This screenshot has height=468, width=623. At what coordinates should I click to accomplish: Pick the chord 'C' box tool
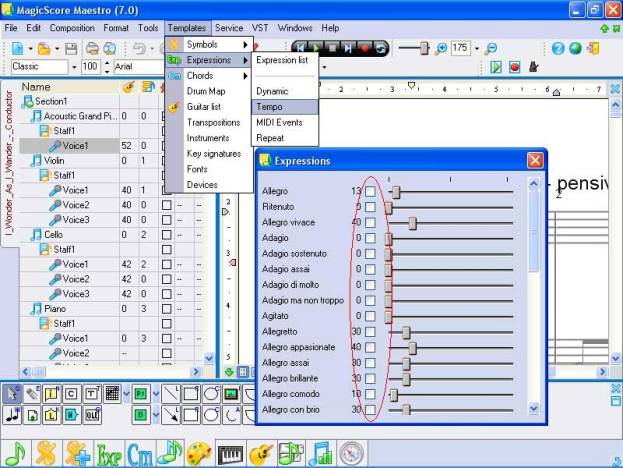(71, 394)
